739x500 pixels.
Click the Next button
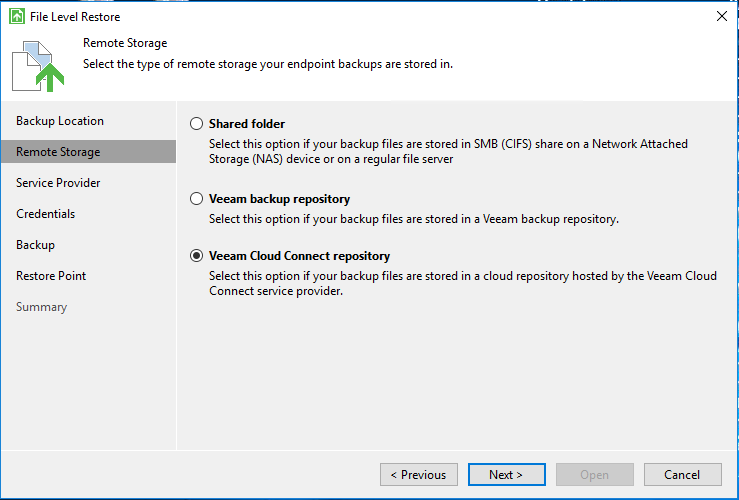507,475
